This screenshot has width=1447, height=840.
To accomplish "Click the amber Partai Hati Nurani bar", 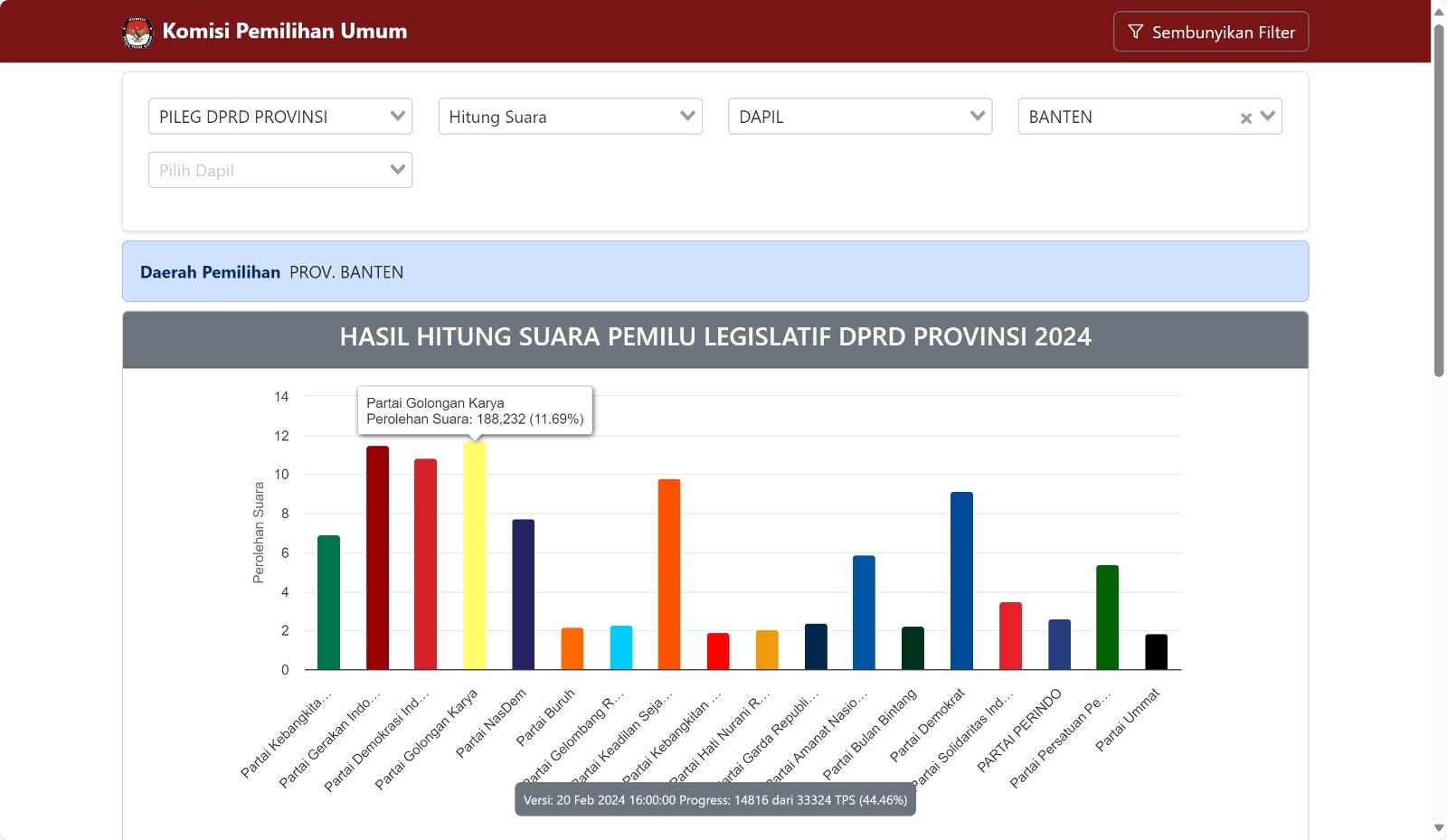I will [767, 650].
